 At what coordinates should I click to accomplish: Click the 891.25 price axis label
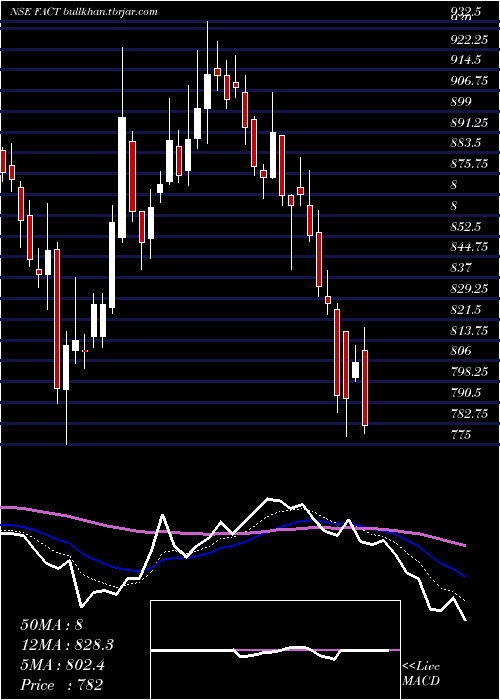click(469, 123)
